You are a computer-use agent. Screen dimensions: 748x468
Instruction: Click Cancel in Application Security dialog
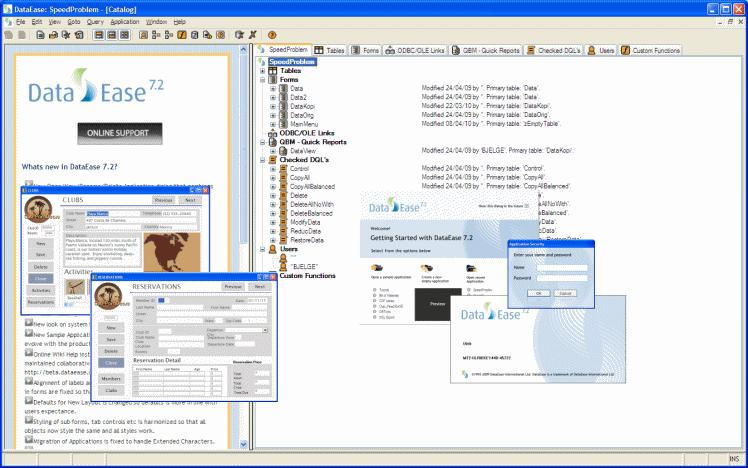pyautogui.click(x=565, y=293)
